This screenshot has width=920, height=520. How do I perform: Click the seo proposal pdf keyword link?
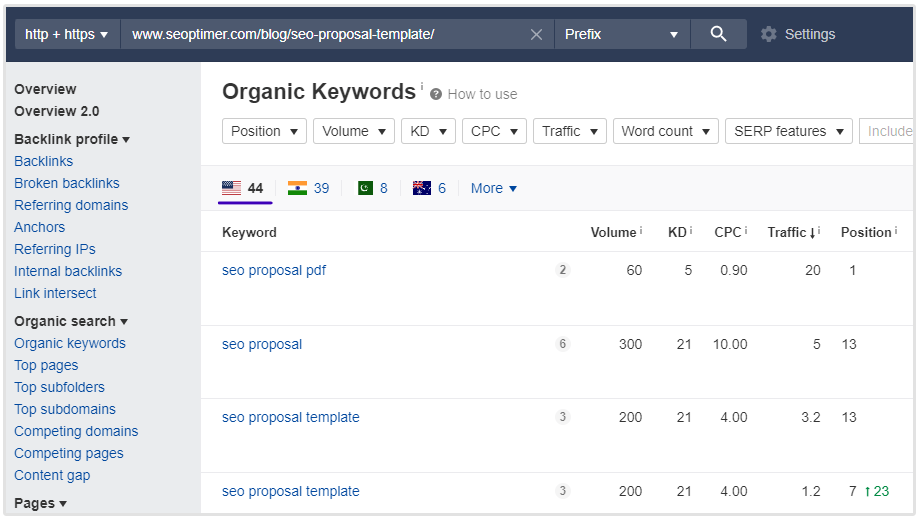274,270
